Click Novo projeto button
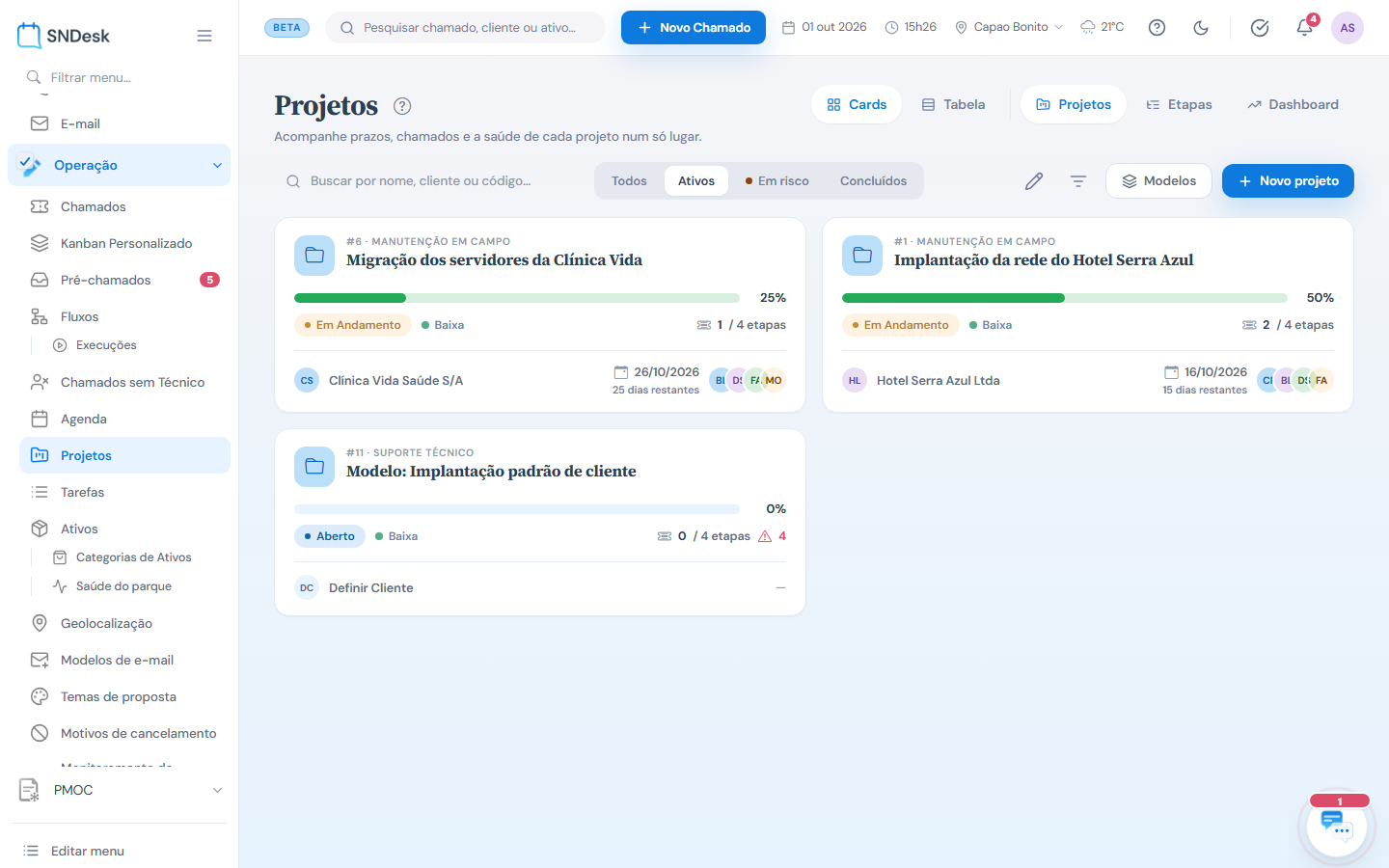 (1288, 180)
